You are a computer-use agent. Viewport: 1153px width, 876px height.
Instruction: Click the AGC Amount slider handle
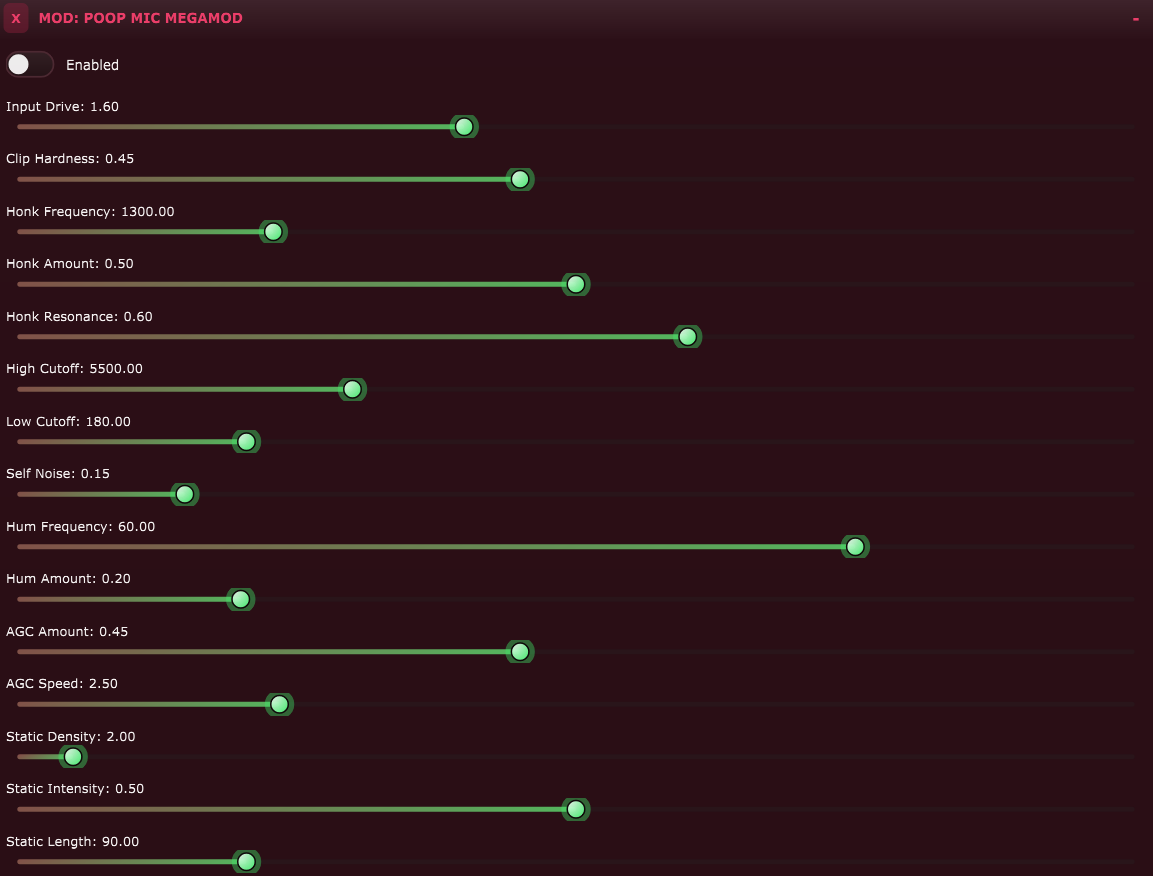tap(520, 652)
